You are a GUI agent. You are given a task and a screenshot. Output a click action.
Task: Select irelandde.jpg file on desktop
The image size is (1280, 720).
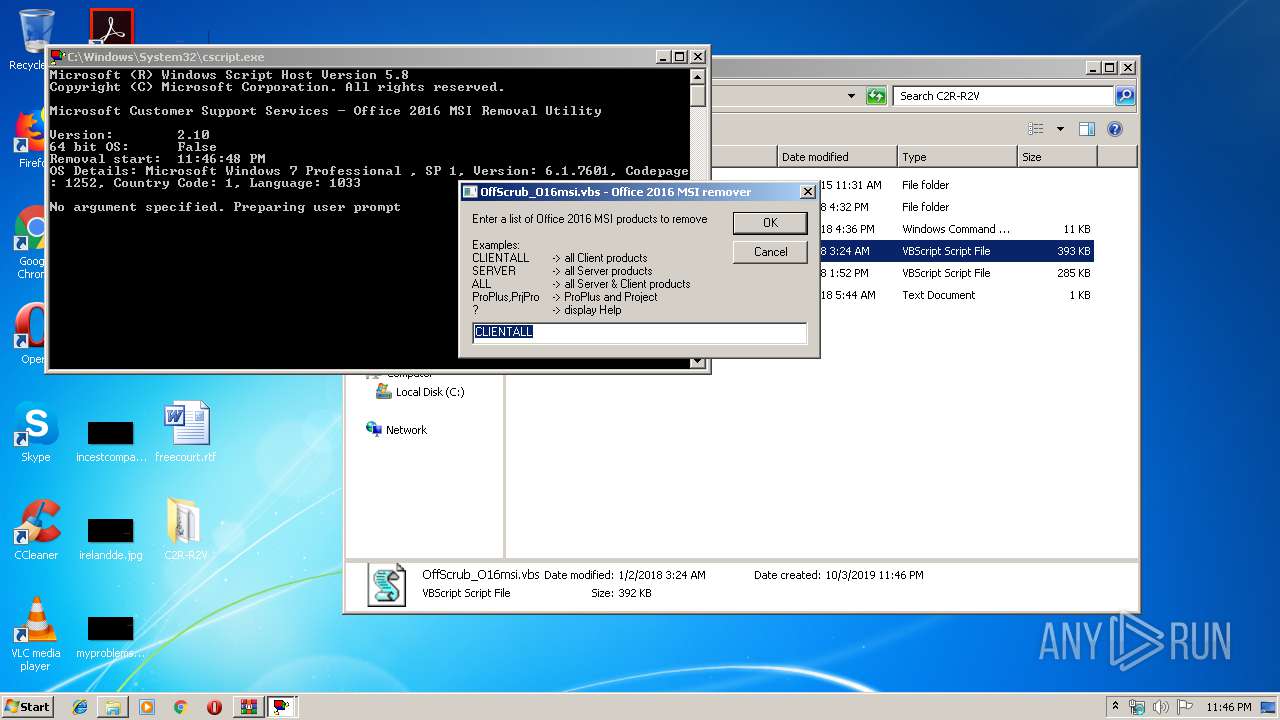111,538
